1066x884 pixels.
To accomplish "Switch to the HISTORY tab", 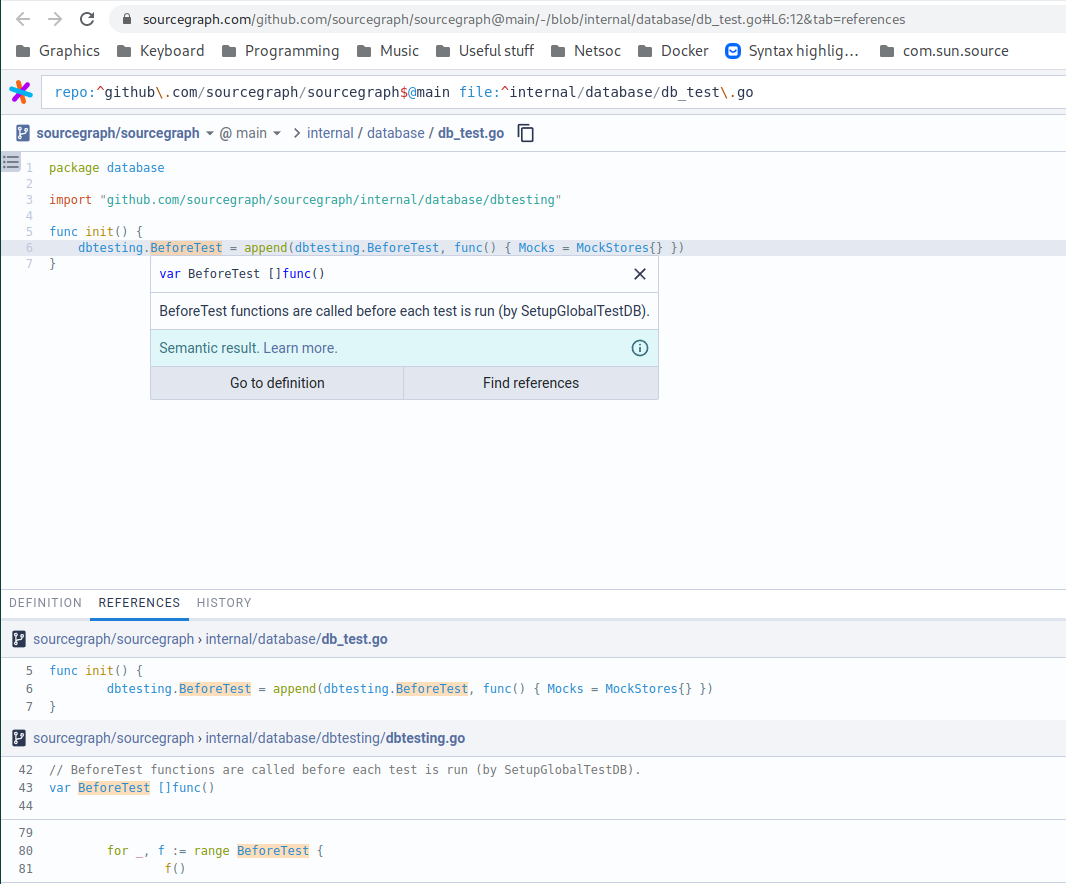I will tap(224, 603).
